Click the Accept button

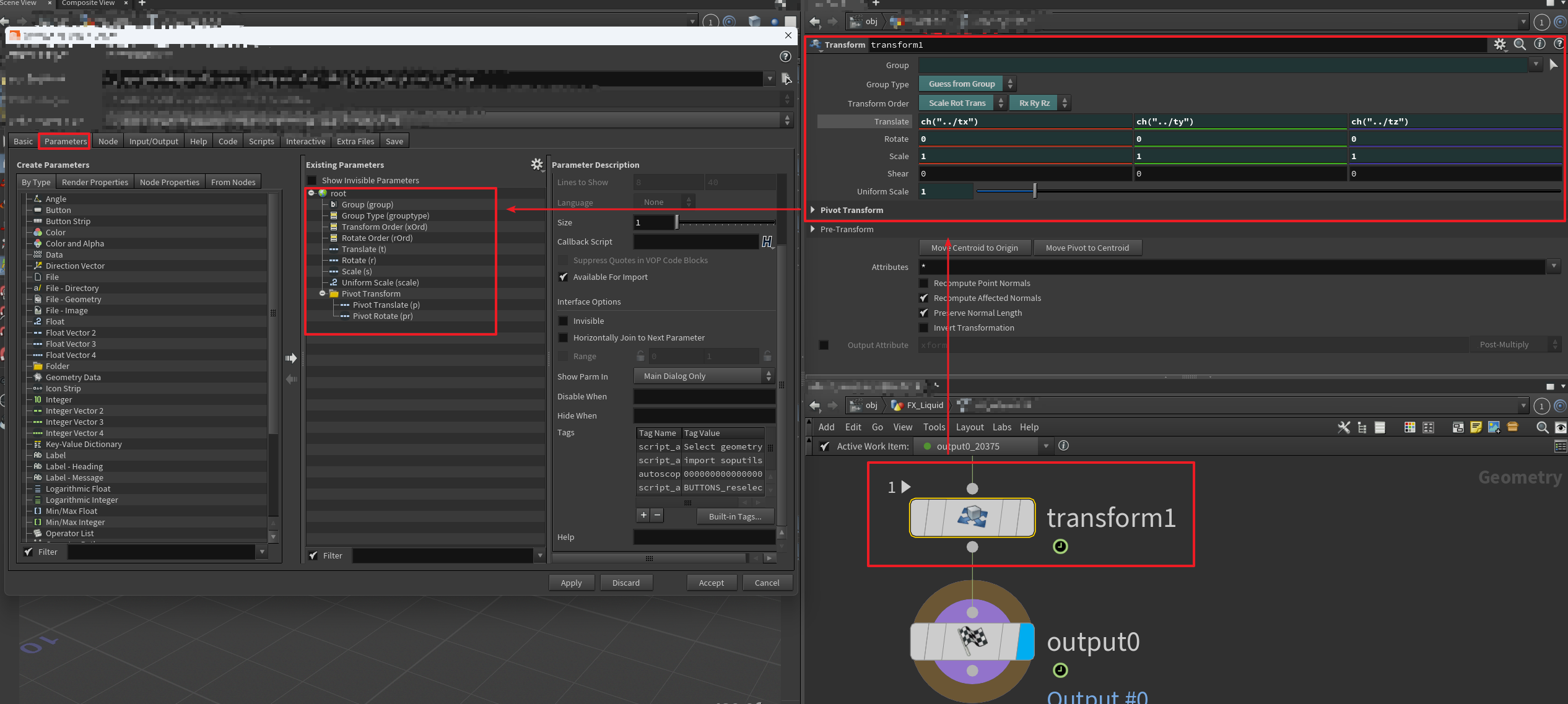[711, 583]
